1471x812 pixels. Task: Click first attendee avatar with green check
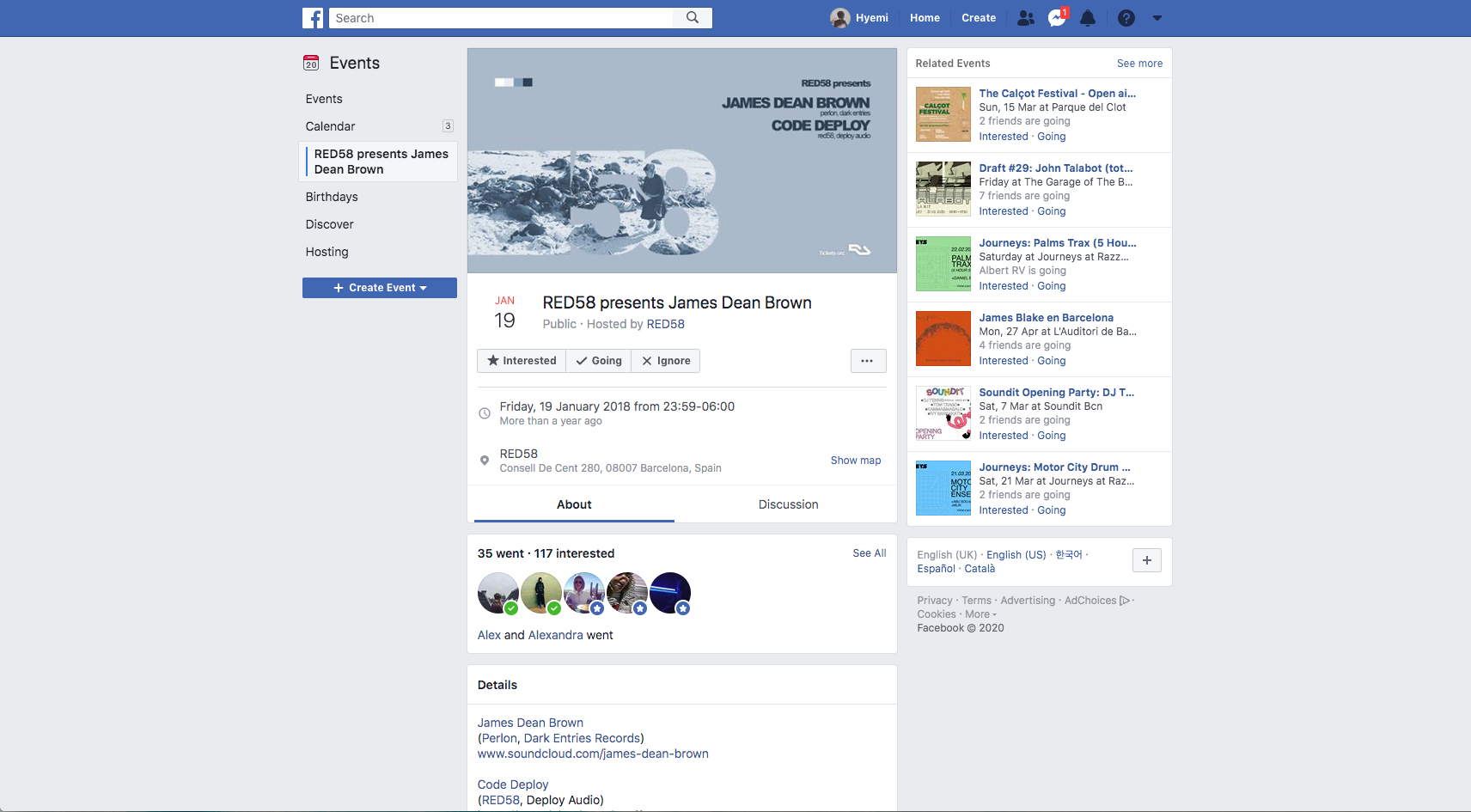[498, 593]
